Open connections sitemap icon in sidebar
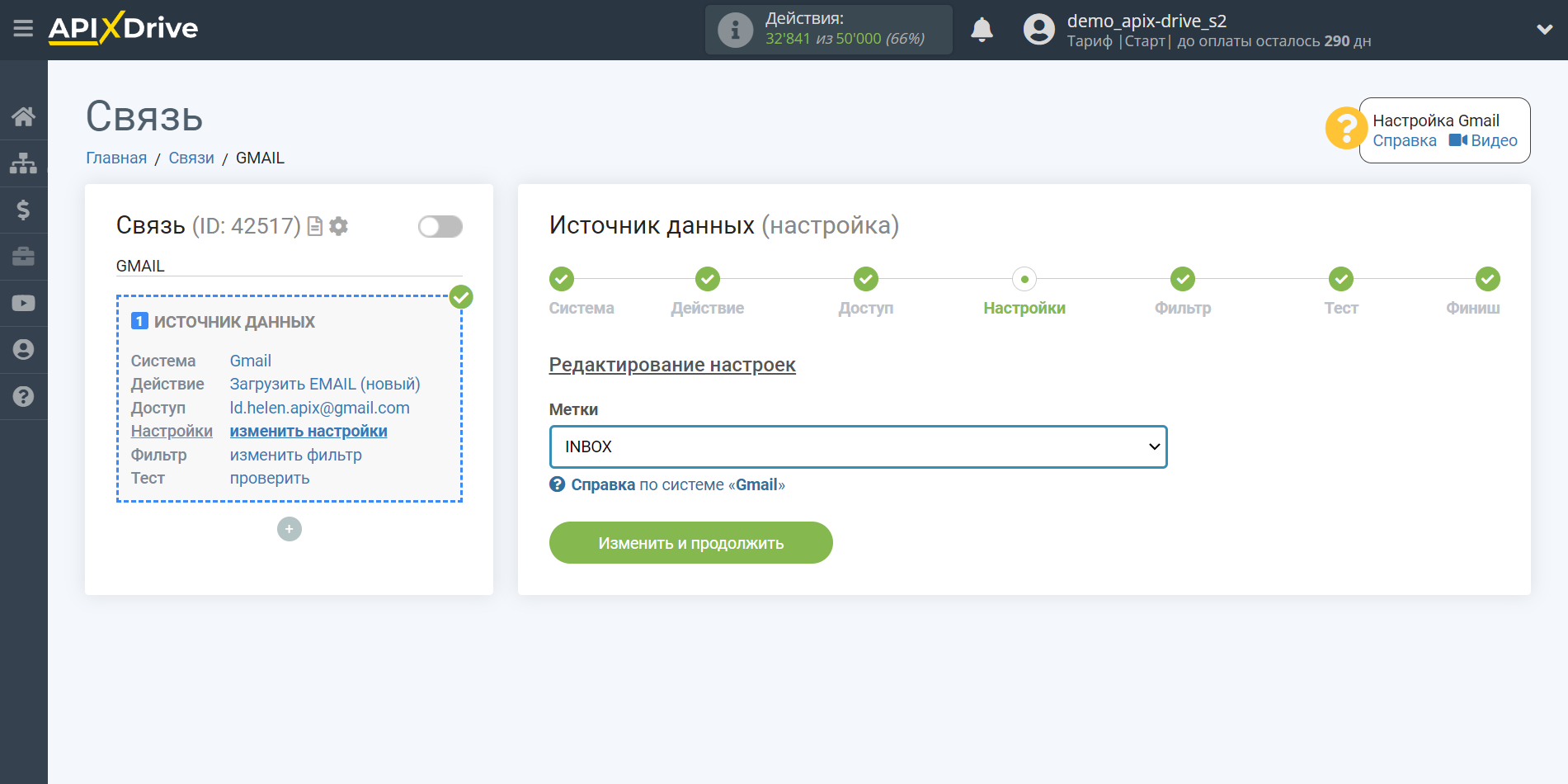 23,163
